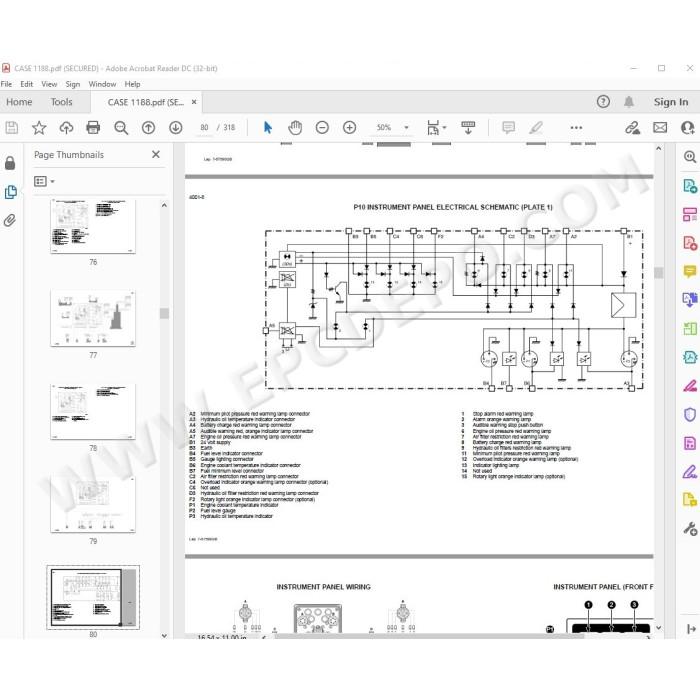
Task: Open the File menu
Action: (6, 84)
